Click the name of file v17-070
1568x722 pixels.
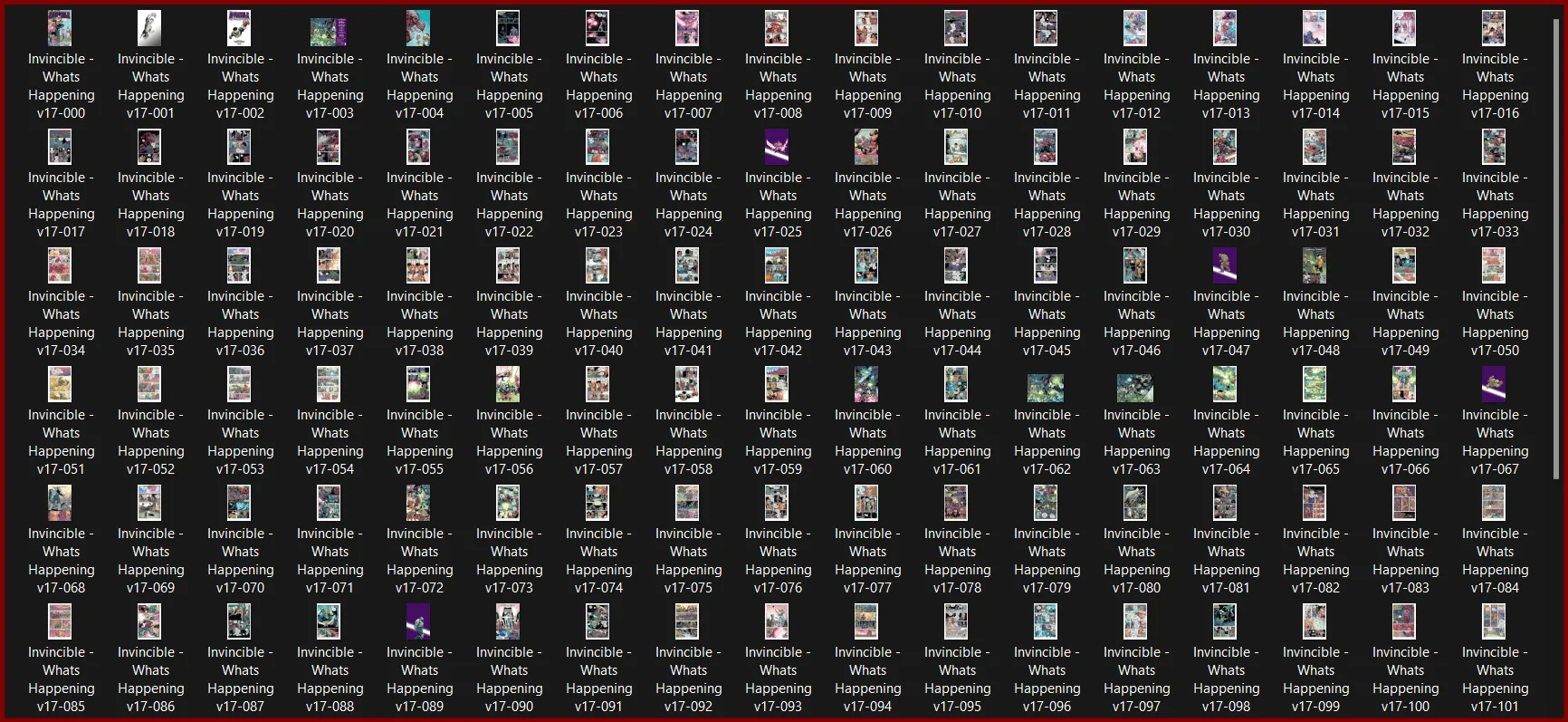tap(241, 561)
